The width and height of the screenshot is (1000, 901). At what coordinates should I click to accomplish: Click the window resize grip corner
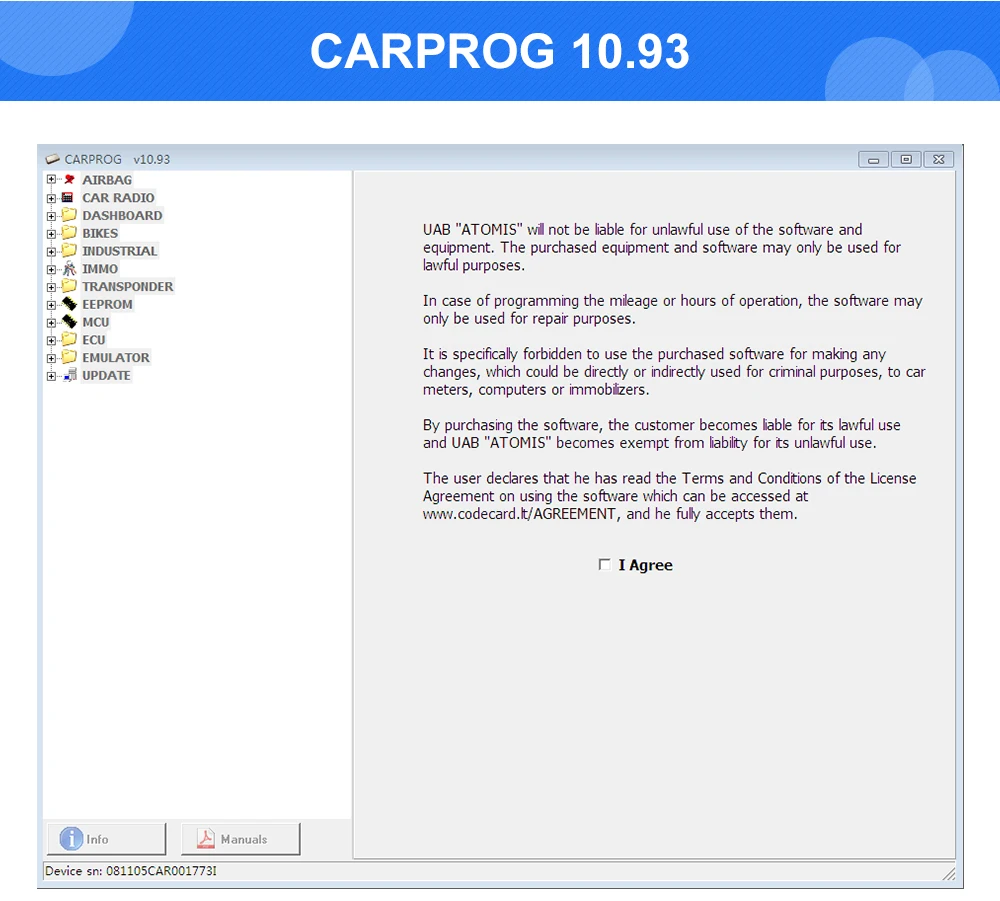click(948, 874)
